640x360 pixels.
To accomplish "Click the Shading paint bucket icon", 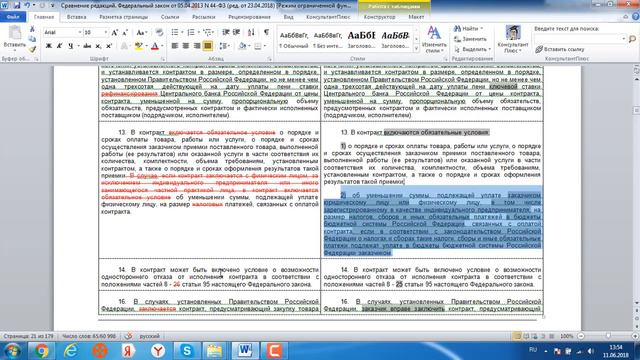I will coord(242,46).
